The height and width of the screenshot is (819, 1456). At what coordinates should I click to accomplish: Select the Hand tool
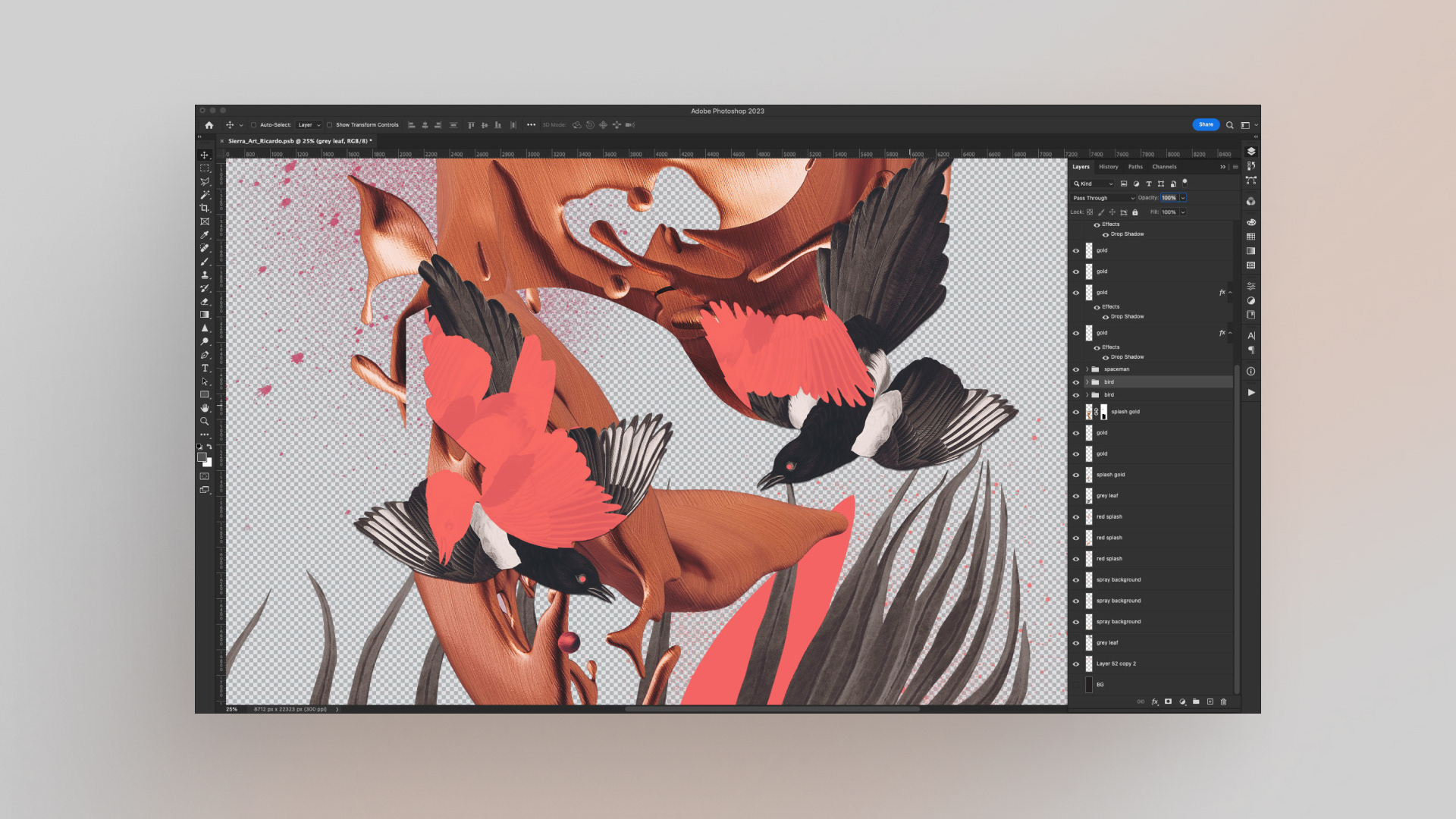[205, 408]
